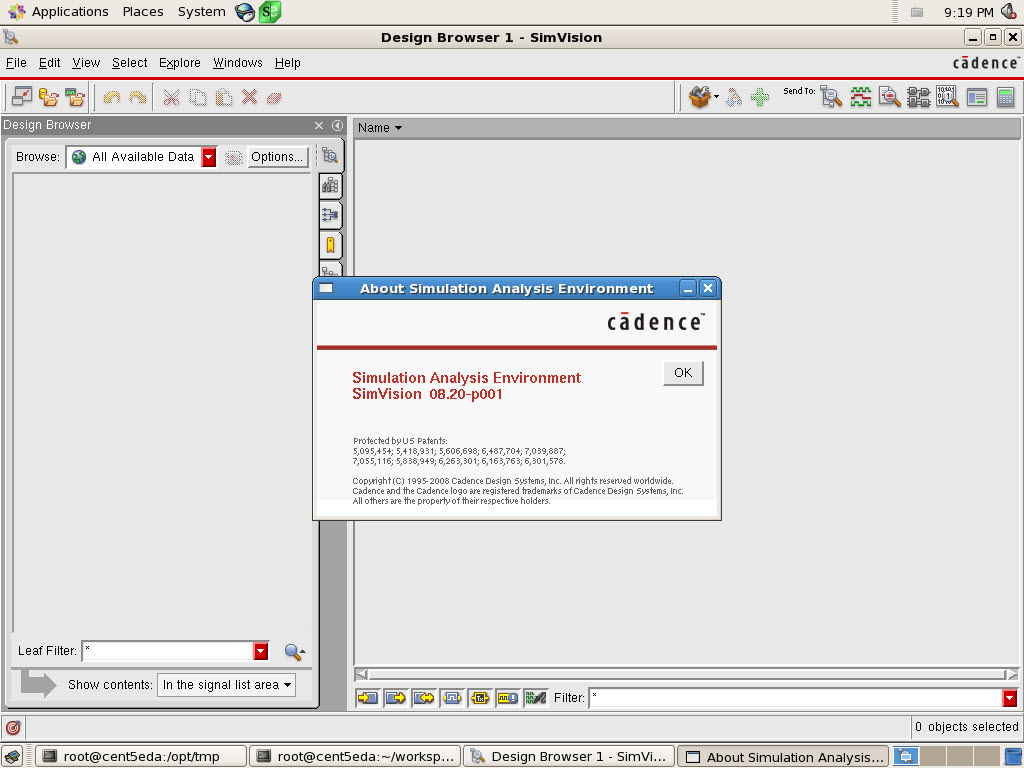Open the System menu in top panel
This screenshot has width=1024, height=768.
click(x=201, y=12)
